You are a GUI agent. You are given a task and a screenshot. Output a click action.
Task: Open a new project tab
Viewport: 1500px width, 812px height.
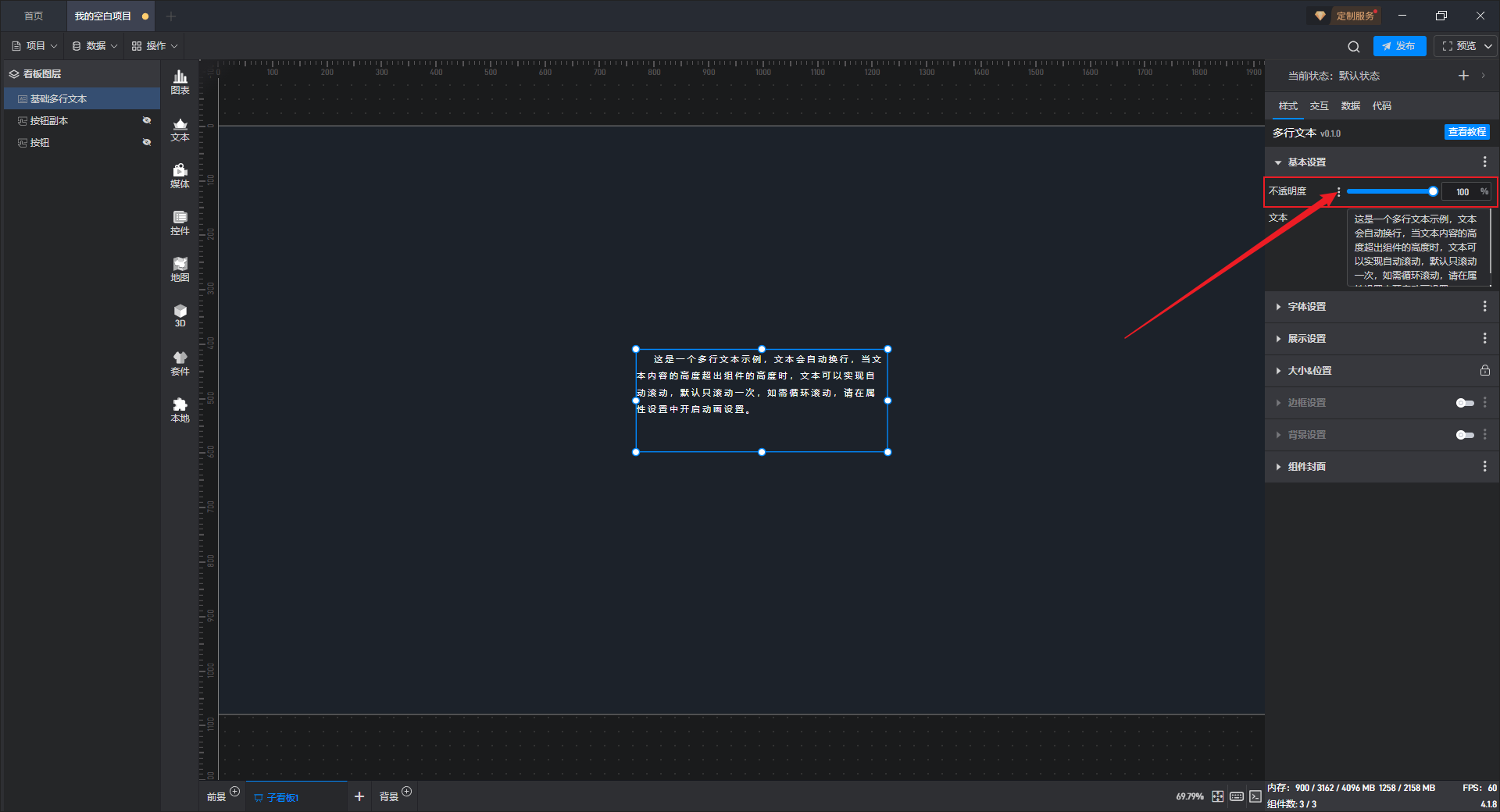[x=171, y=16]
